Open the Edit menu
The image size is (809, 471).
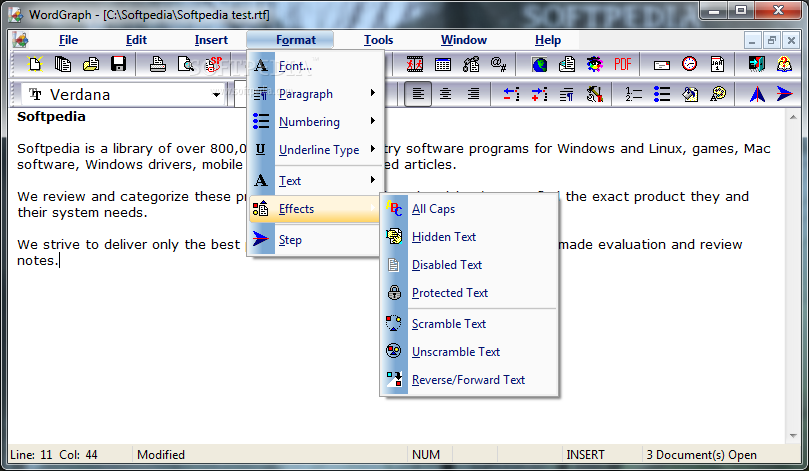pos(136,40)
